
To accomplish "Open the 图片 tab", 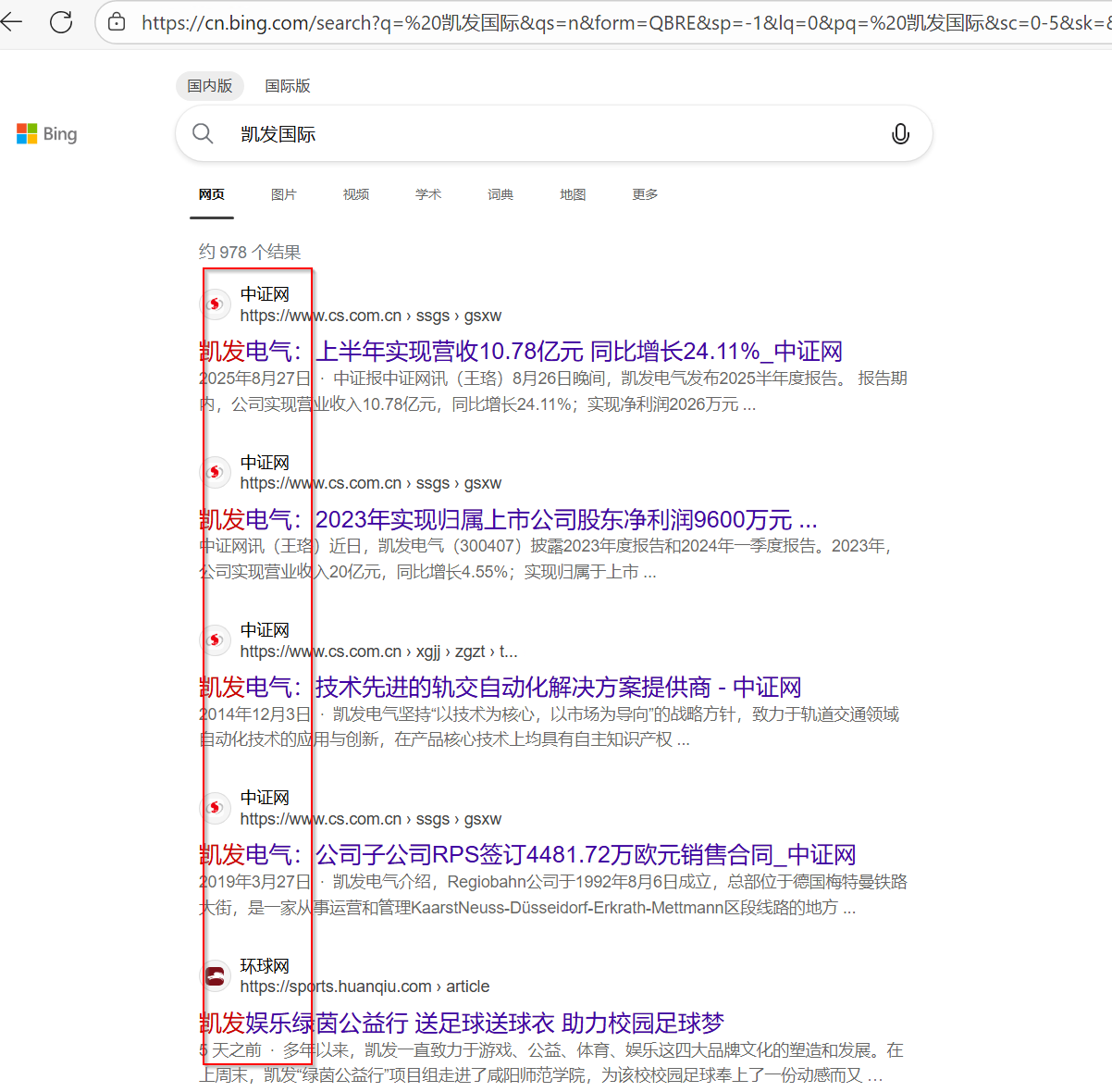I will pyautogui.click(x=284, y=194).
